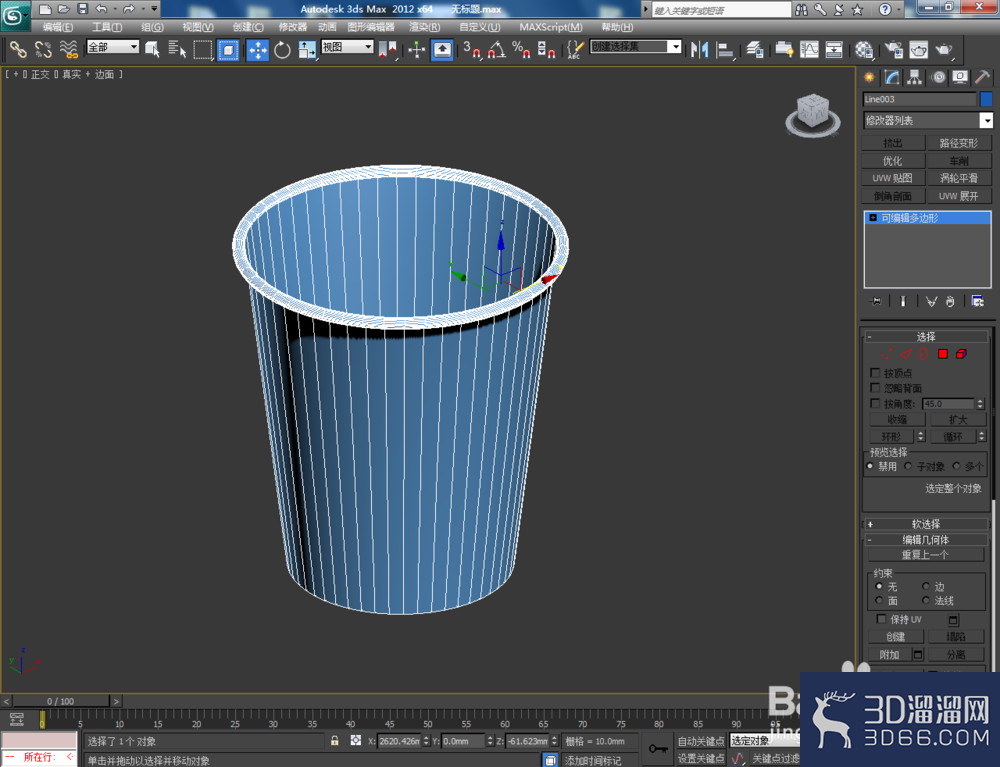Enable the 忽略背面 checkbox
The height and width of the screenshot is (767, 1000).
pyautogui.click(x=875, y=388)
